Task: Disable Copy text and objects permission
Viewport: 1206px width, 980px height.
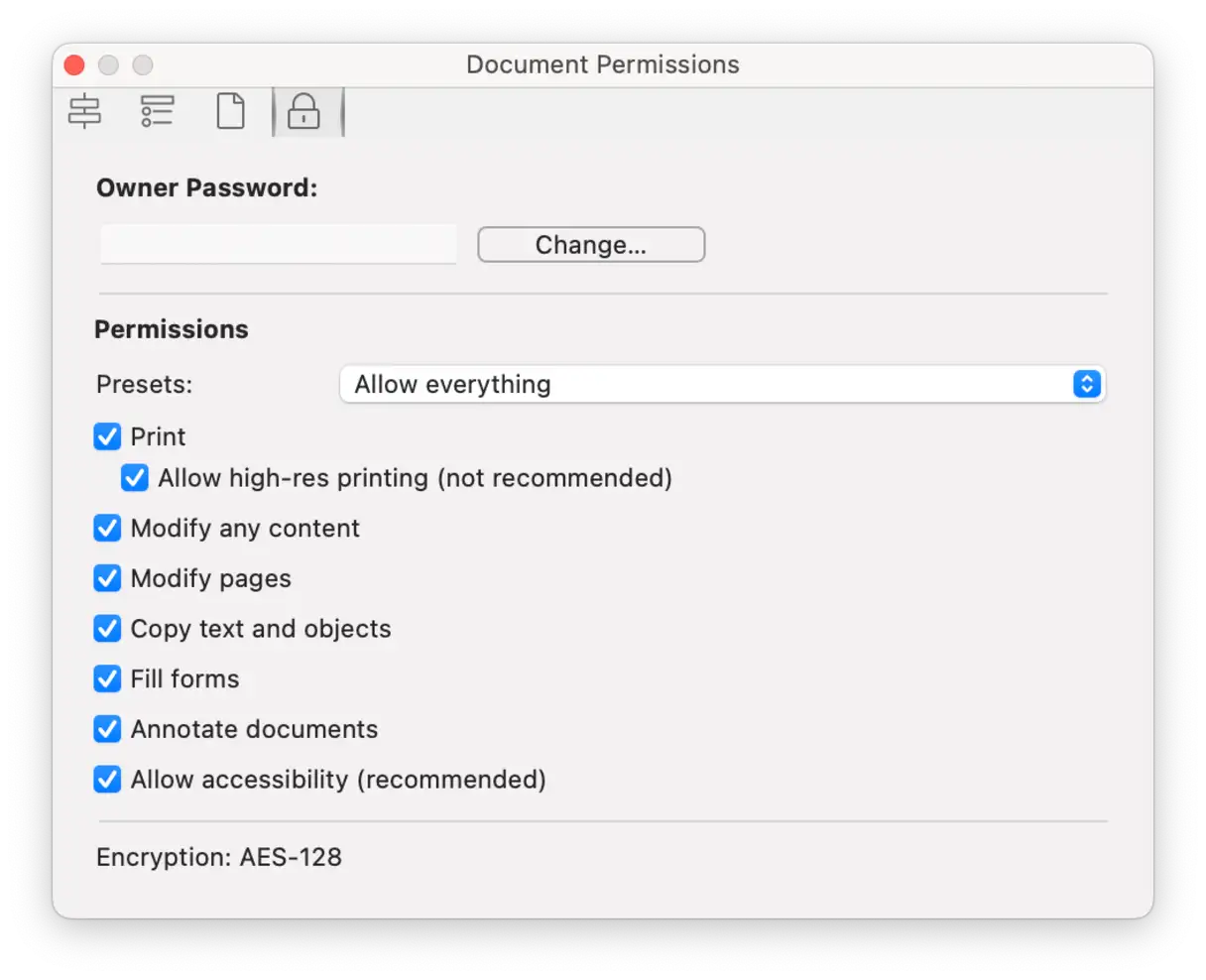Action: coord(107,629)
